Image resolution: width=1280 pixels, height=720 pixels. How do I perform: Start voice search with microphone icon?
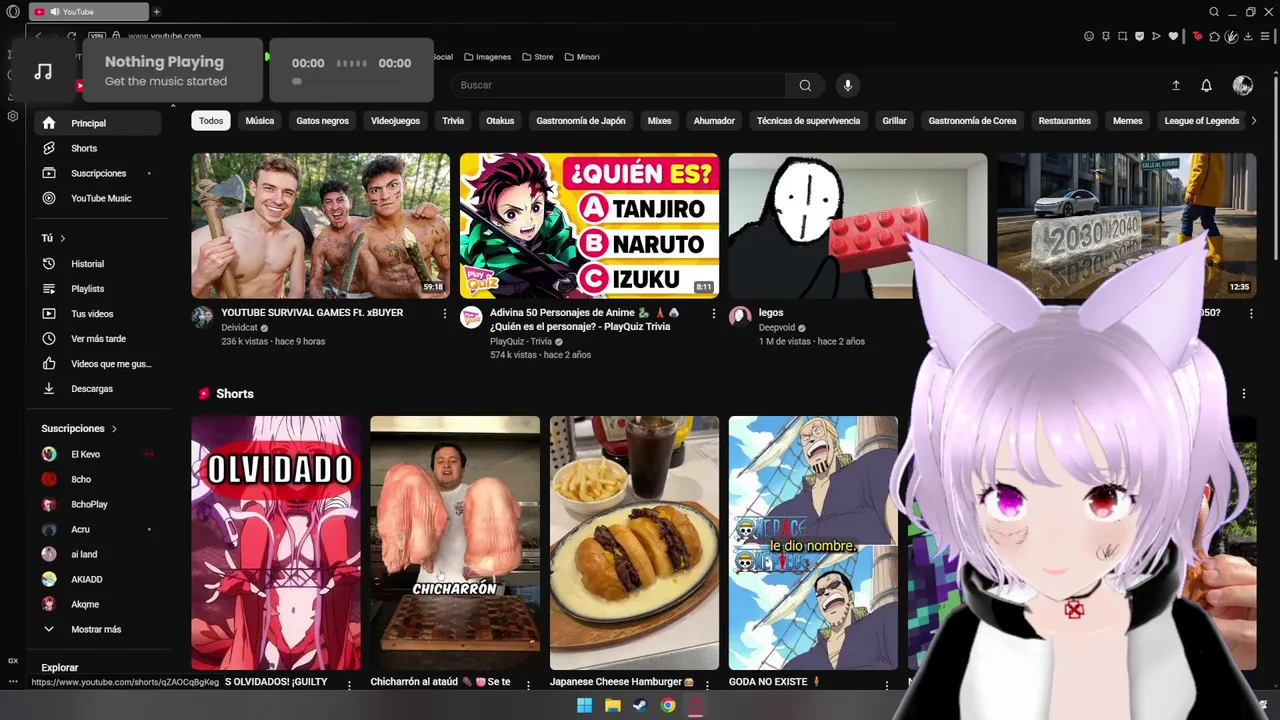point(848,85)
